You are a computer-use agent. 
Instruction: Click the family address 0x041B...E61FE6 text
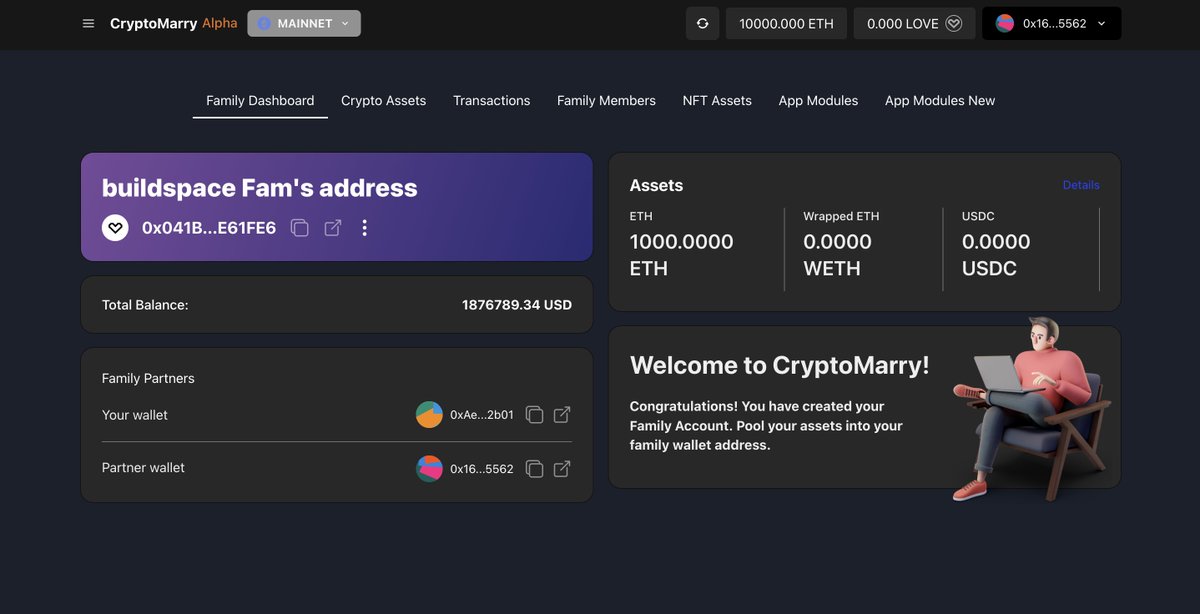[x=209, y=228]
